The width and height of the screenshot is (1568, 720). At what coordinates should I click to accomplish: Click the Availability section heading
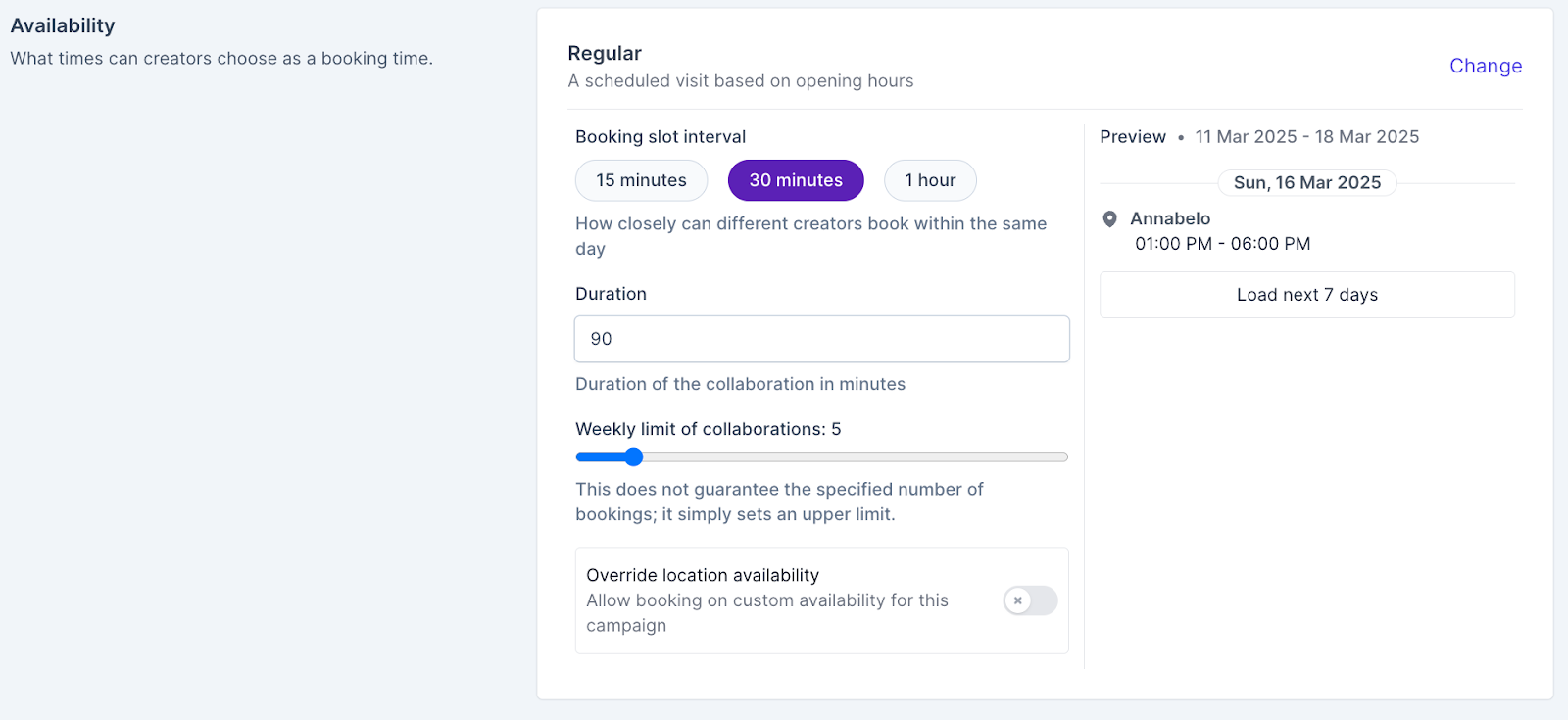[x=63, y=26]
